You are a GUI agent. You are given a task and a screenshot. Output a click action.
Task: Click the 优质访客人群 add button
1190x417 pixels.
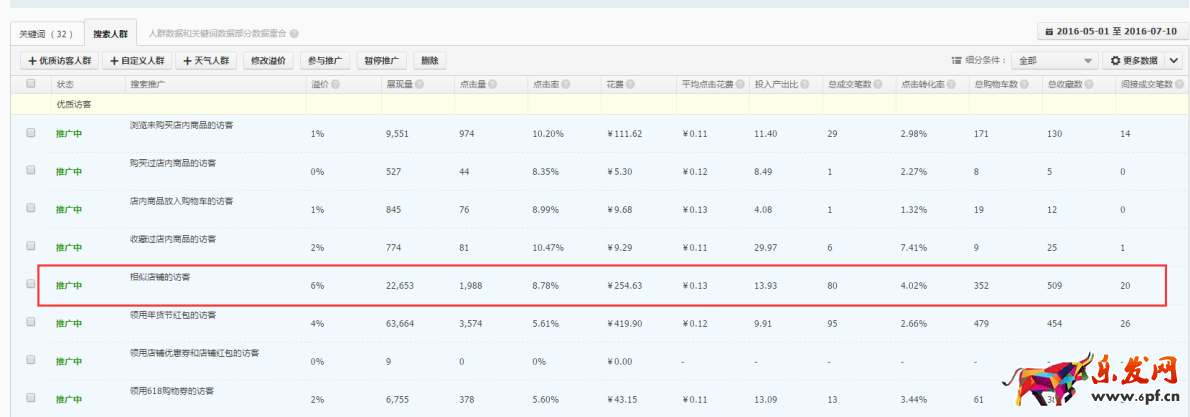[x=59, y=60]
